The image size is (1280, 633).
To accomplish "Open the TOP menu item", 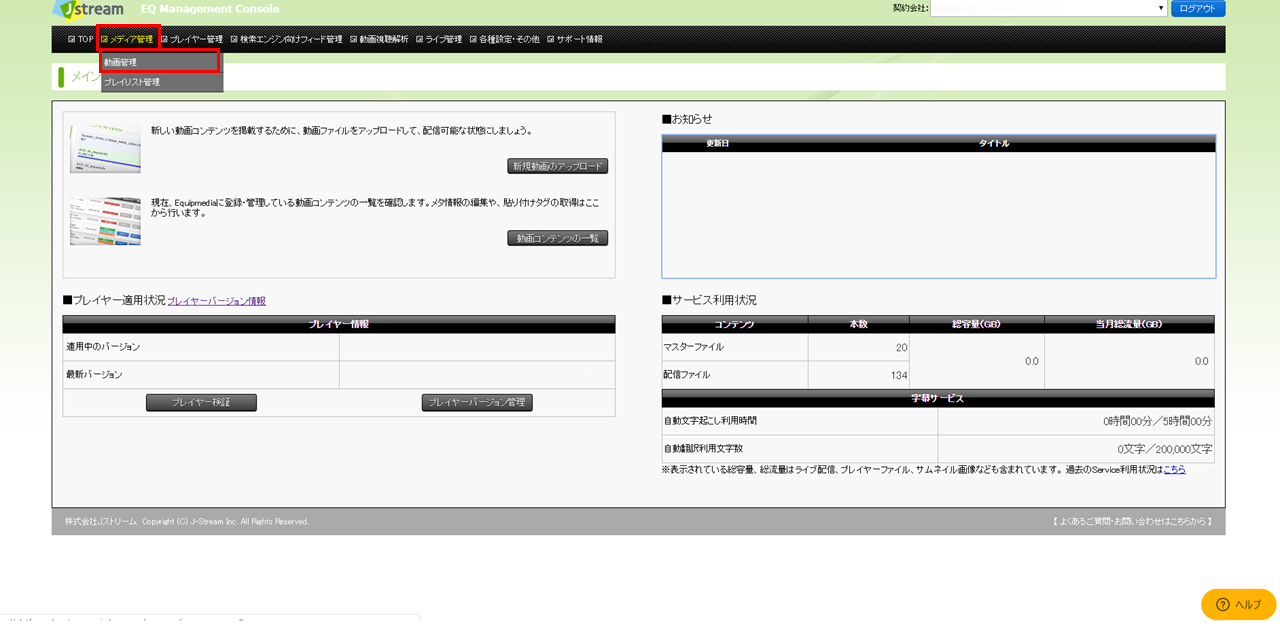I will (x=80, y=39).
